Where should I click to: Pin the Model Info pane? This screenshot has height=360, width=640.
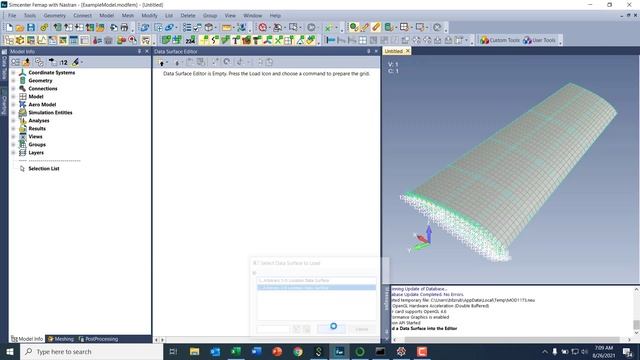(x=139, y=51)
